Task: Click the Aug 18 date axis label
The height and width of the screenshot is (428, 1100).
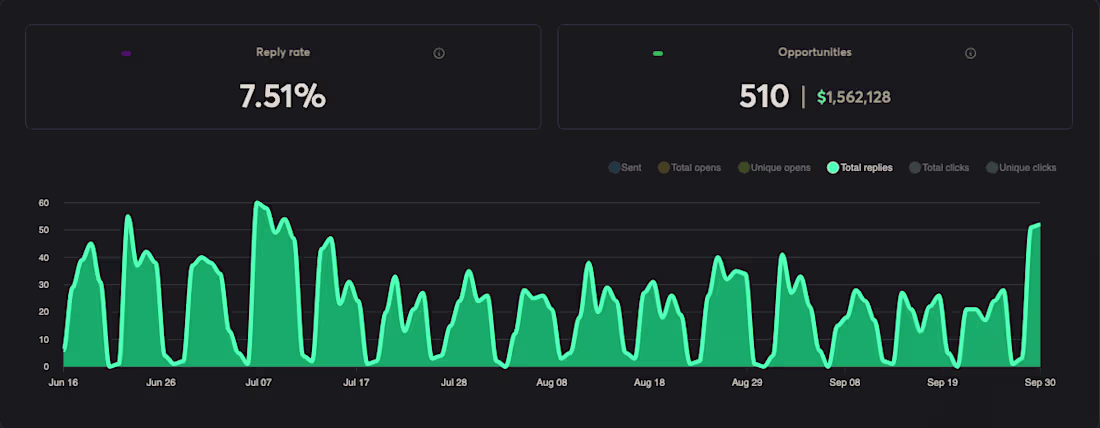Action: [649, 383]
